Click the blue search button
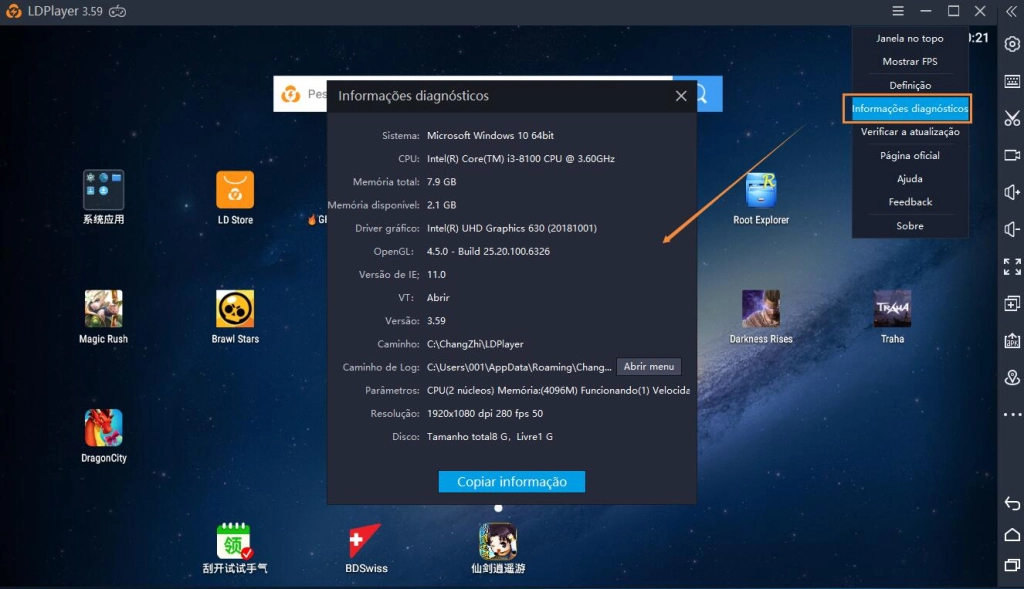 pos(709,94)
